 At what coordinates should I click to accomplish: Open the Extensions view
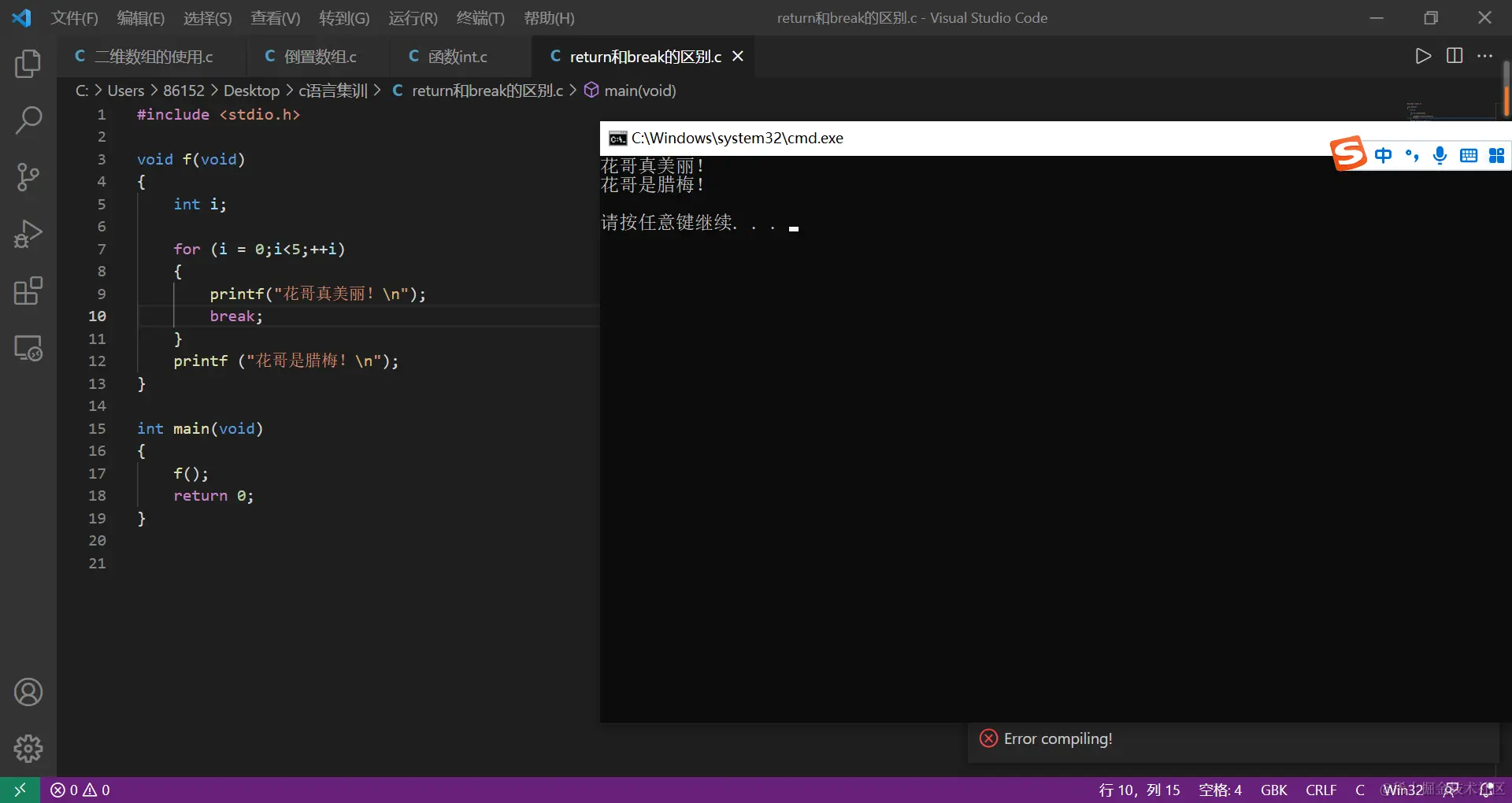28,290
